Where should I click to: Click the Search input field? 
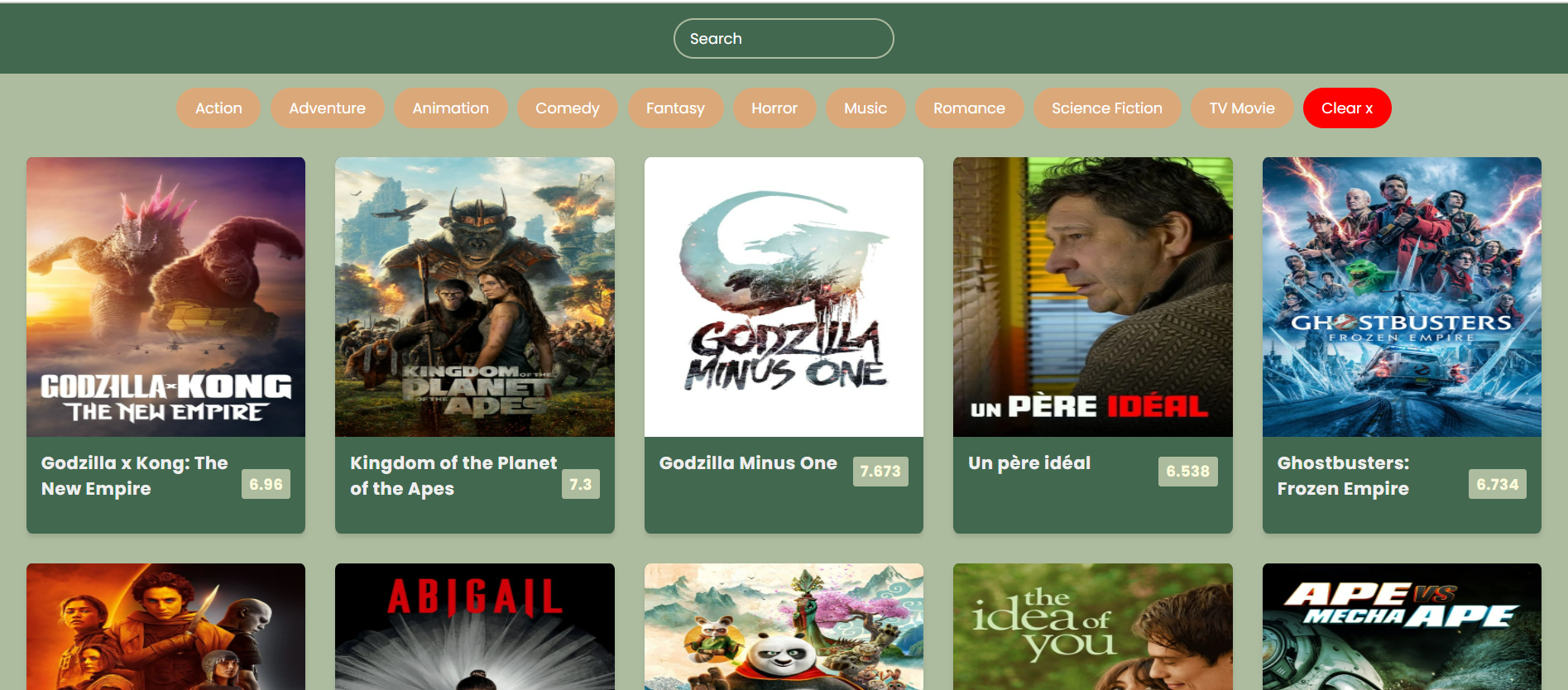click(x=784, y=39)
